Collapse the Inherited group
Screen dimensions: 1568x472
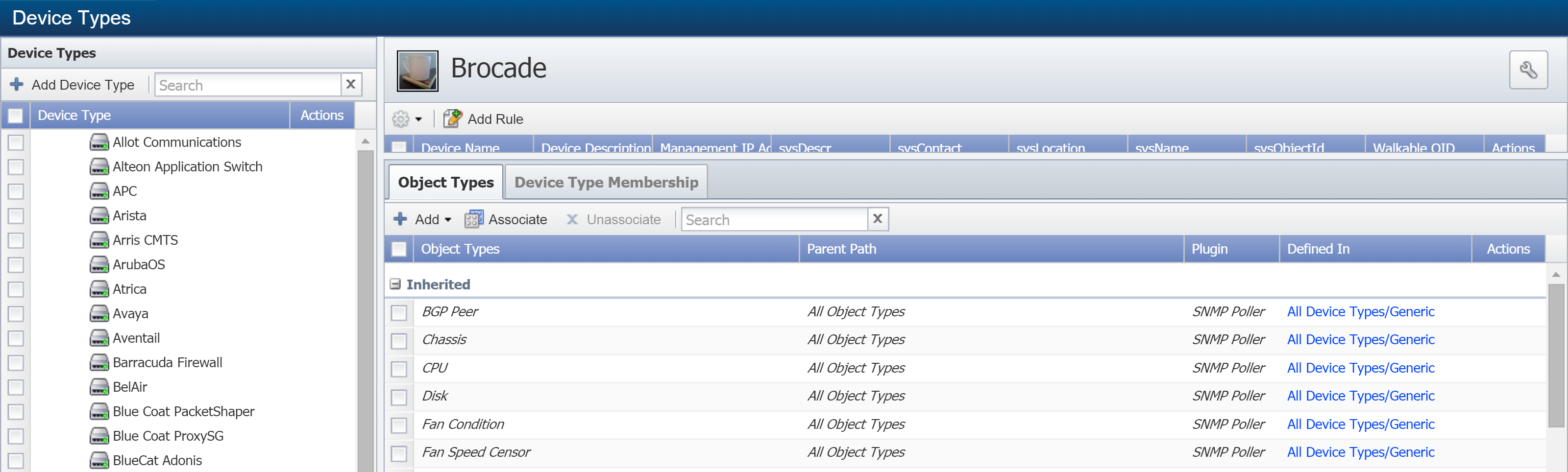[395, 284]
